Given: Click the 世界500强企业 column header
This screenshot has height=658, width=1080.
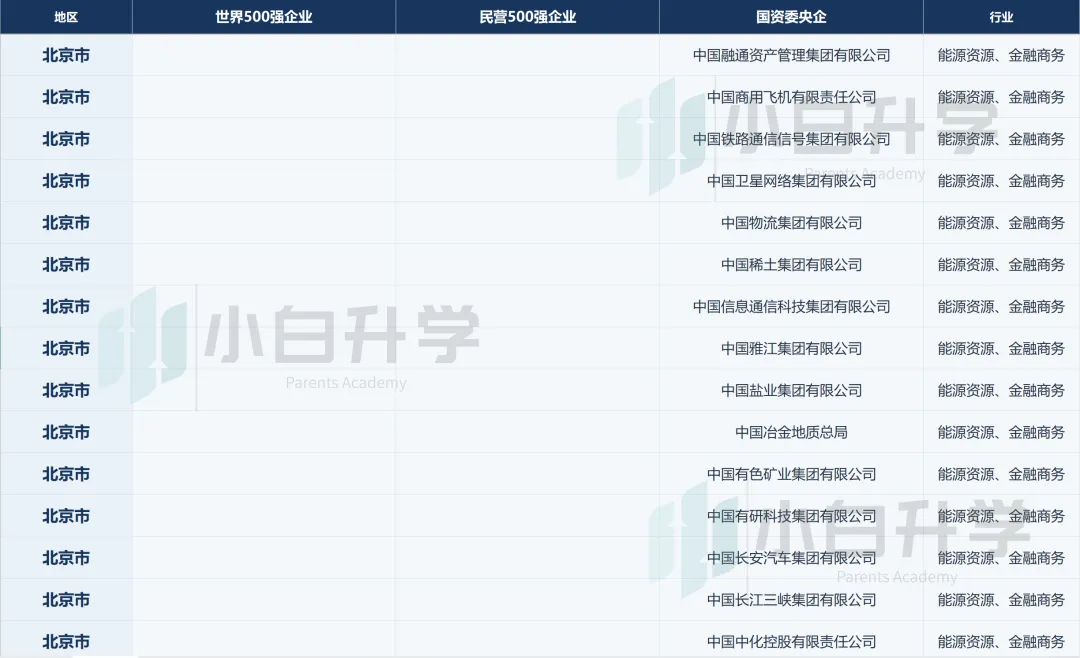Looking at the screenshot, I should pyautogui.click(x=264, y=17).
